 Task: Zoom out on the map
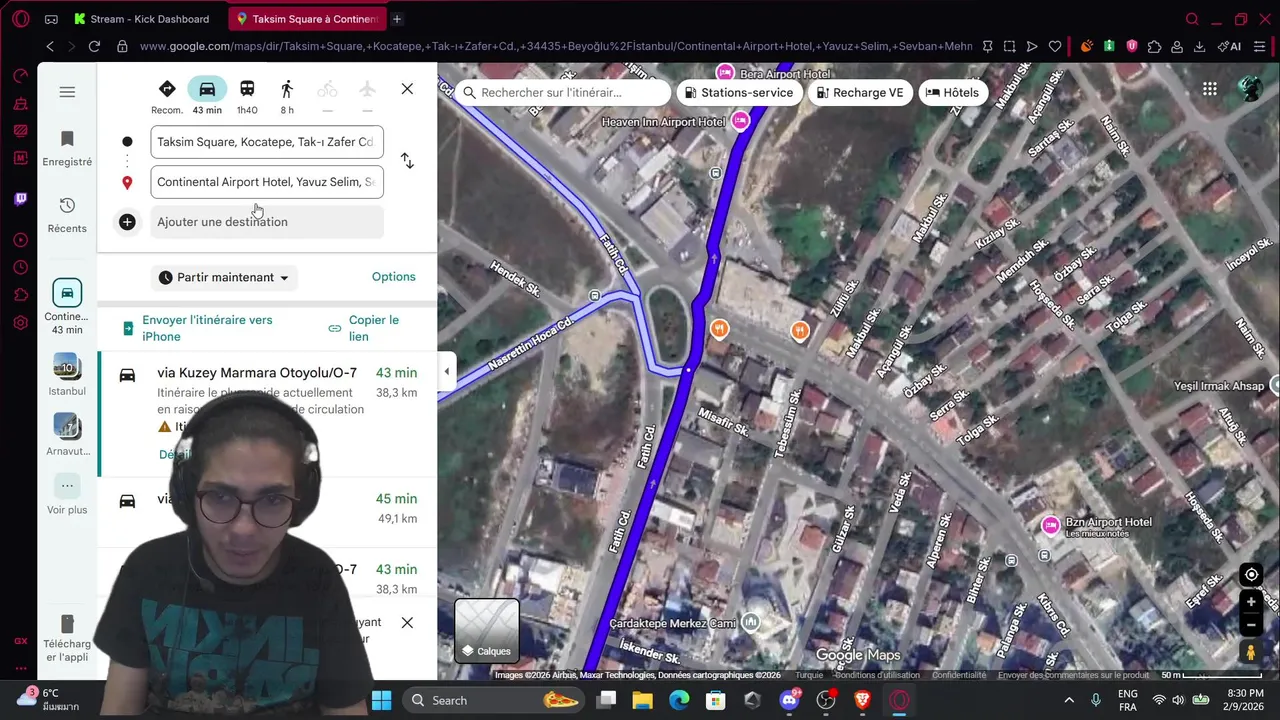[1250, 625]
